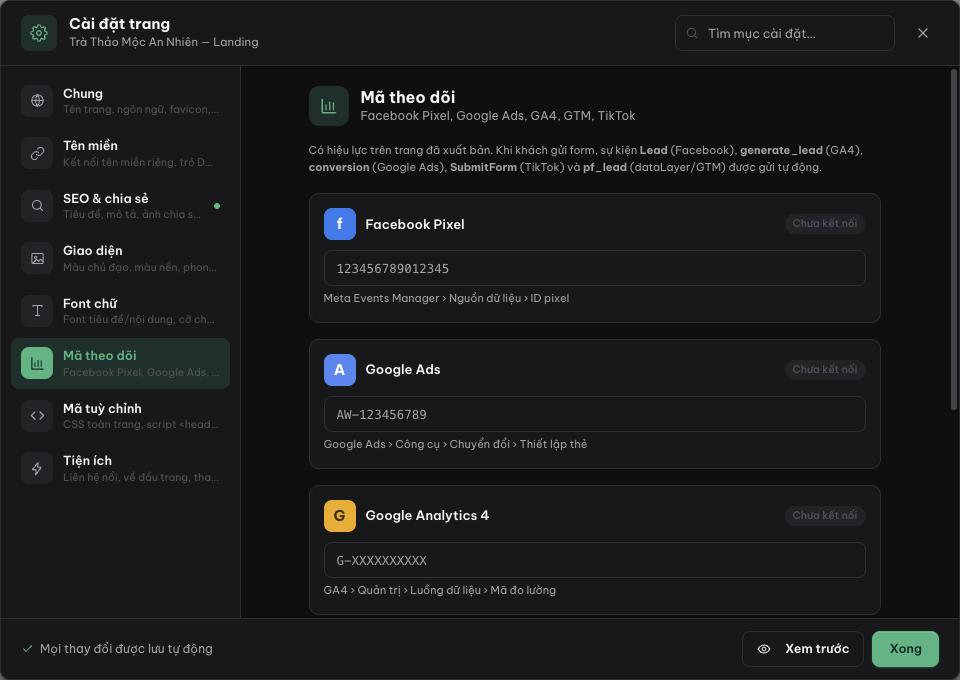The width and height of the screenshot is (960, 680).
Task: Click the Cài đặt trang title
Action: pyautogui.click(x=119, y=24)
